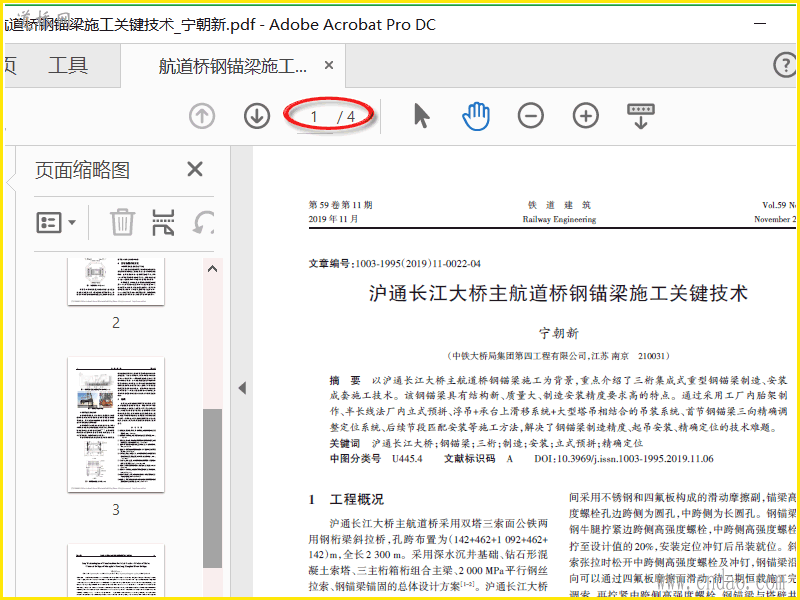
Task: Click the classification code U445.4
Action: click(407, 459)
